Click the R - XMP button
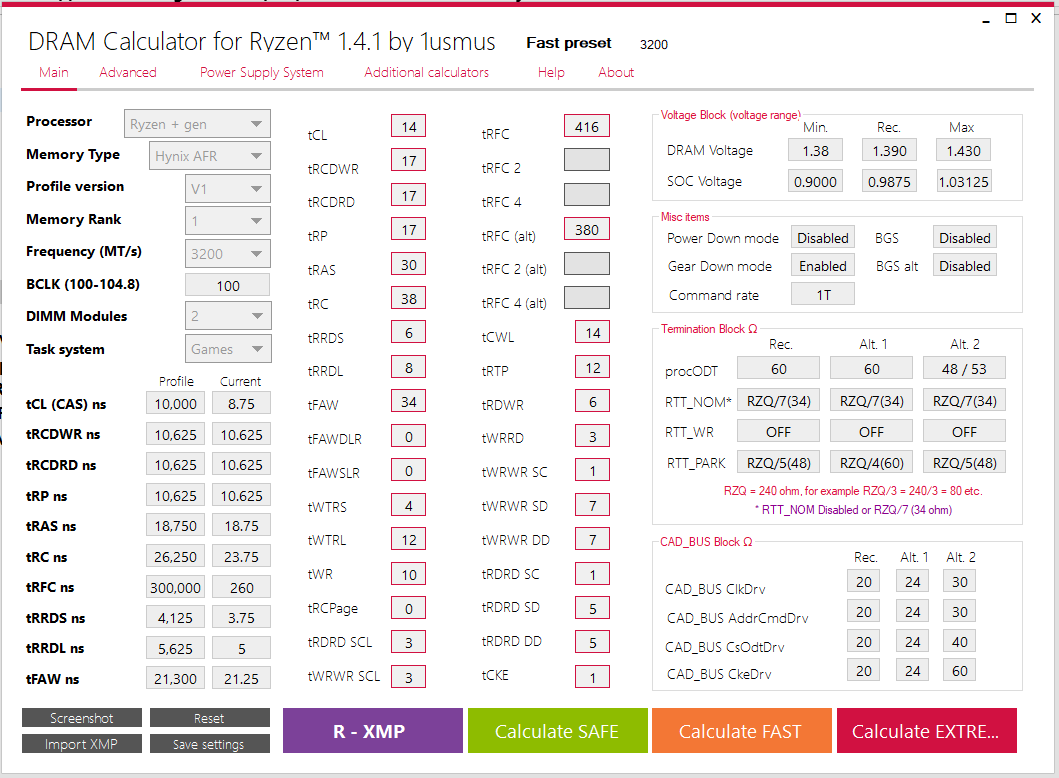 tap(373, 731)
